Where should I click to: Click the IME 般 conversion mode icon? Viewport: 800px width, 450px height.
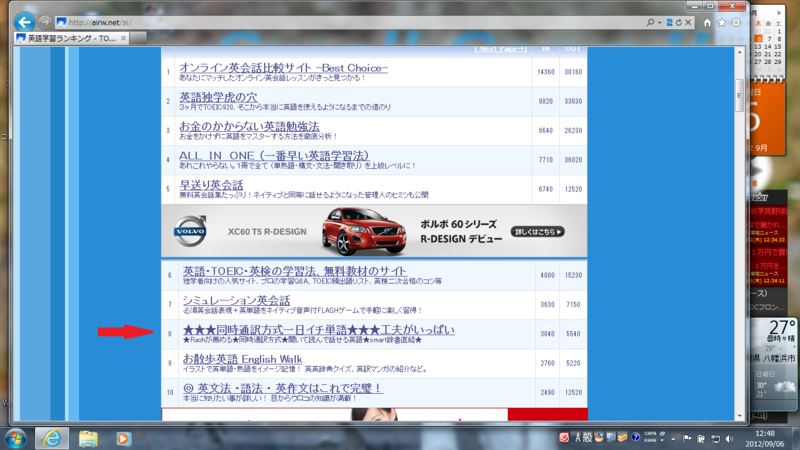tap(587, 438)
